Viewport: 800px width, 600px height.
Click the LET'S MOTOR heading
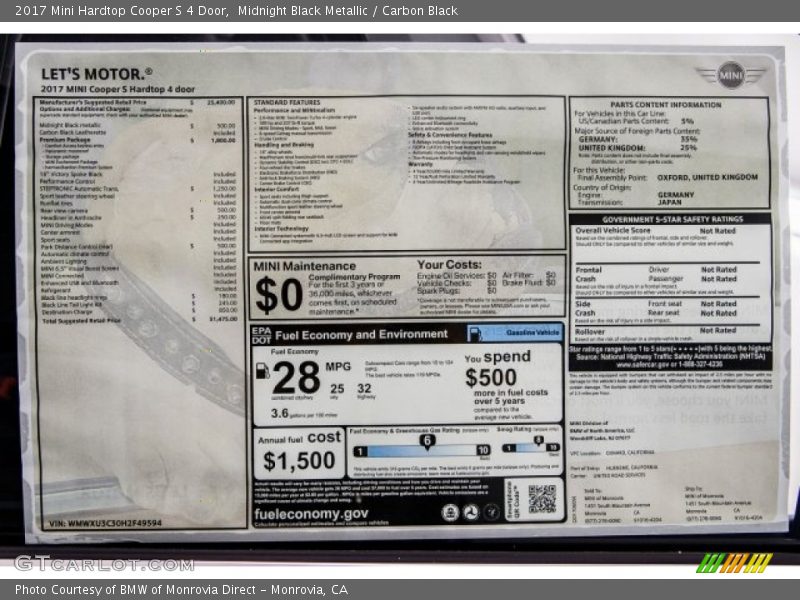click(96, 74)
